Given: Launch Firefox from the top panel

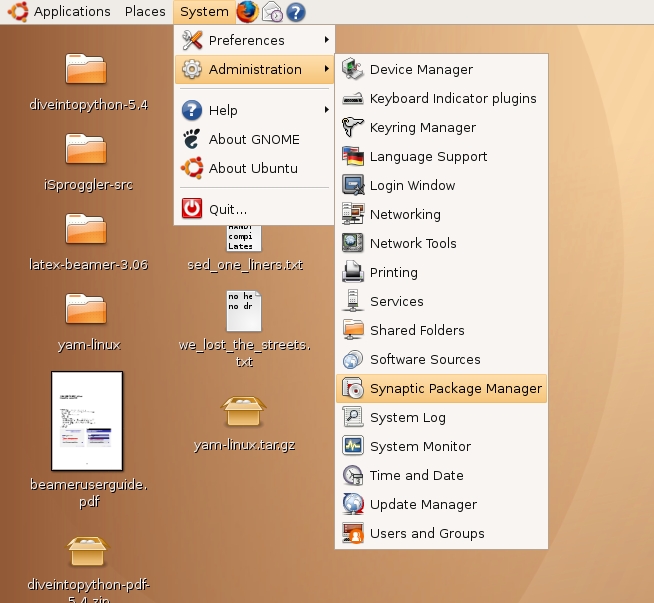Looking at the screenshot, I should click(x=247, y=11).
